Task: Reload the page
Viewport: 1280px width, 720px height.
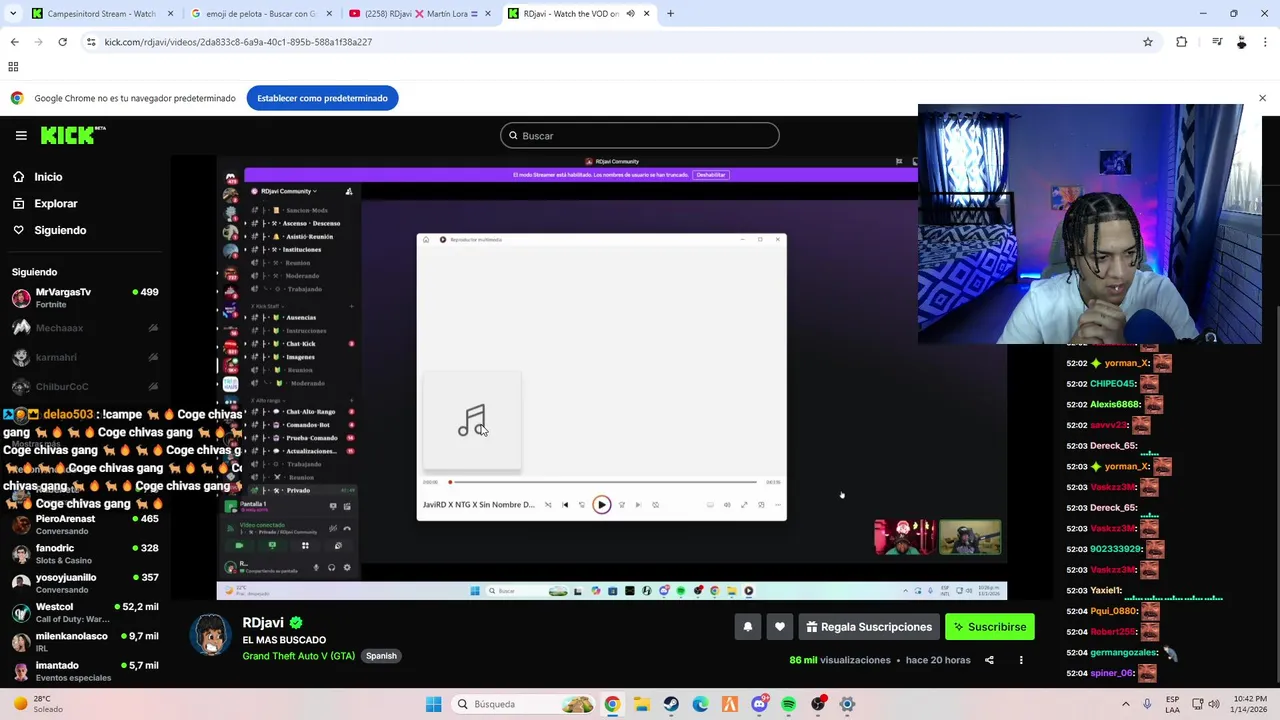Action: pyautogui.click(x=62, y=42)
